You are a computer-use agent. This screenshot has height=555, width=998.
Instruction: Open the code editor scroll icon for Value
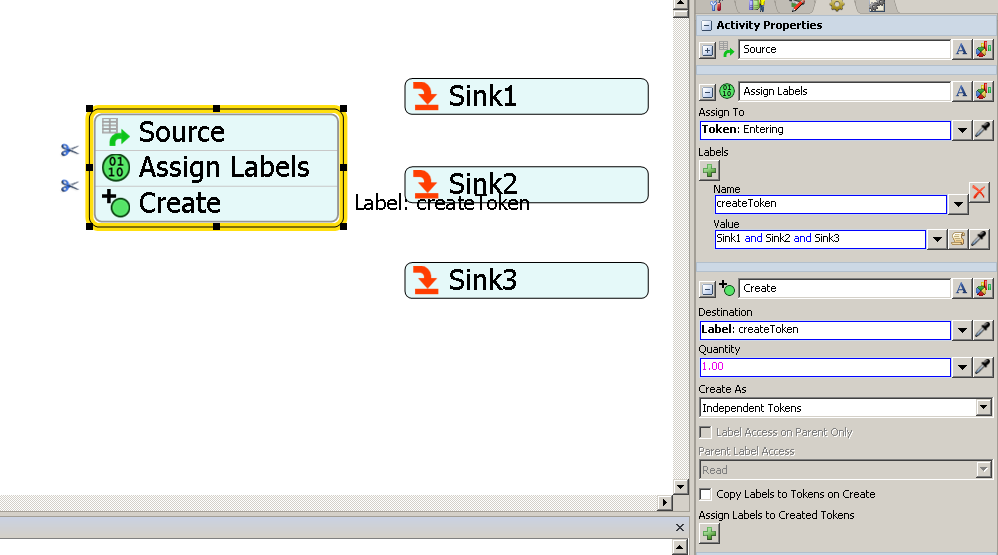click(x=958, y=239)
